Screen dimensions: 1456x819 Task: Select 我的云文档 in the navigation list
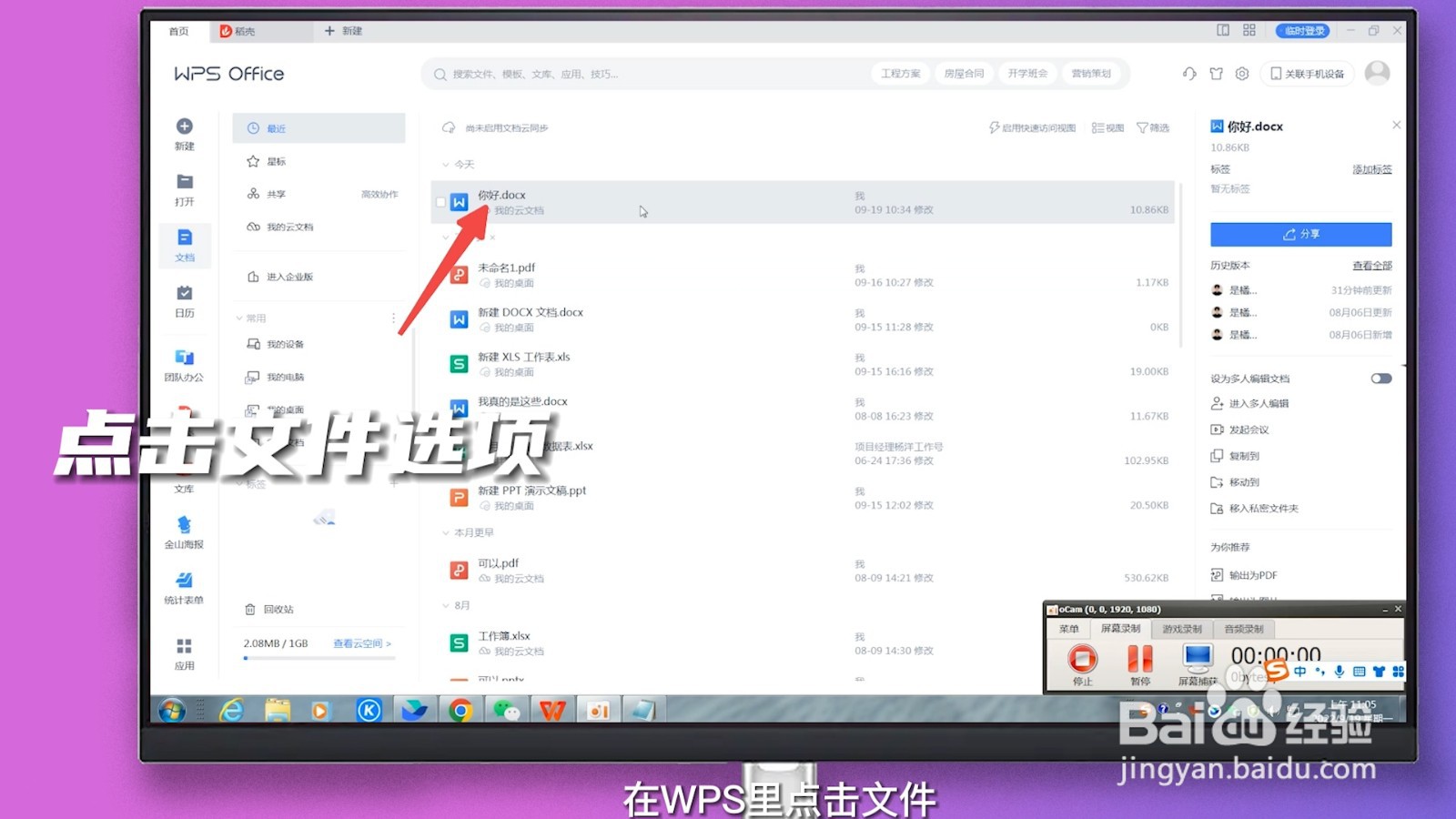pyautogui.click(x=318, y=227)
